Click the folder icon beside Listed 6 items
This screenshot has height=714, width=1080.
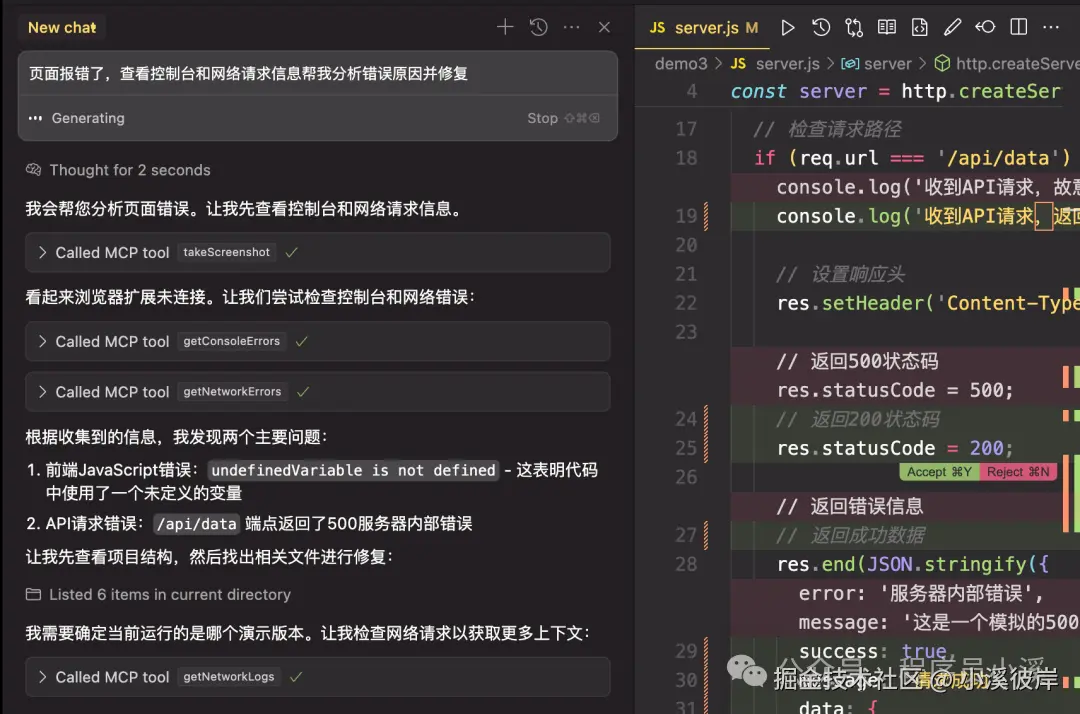tap(33, 594)
